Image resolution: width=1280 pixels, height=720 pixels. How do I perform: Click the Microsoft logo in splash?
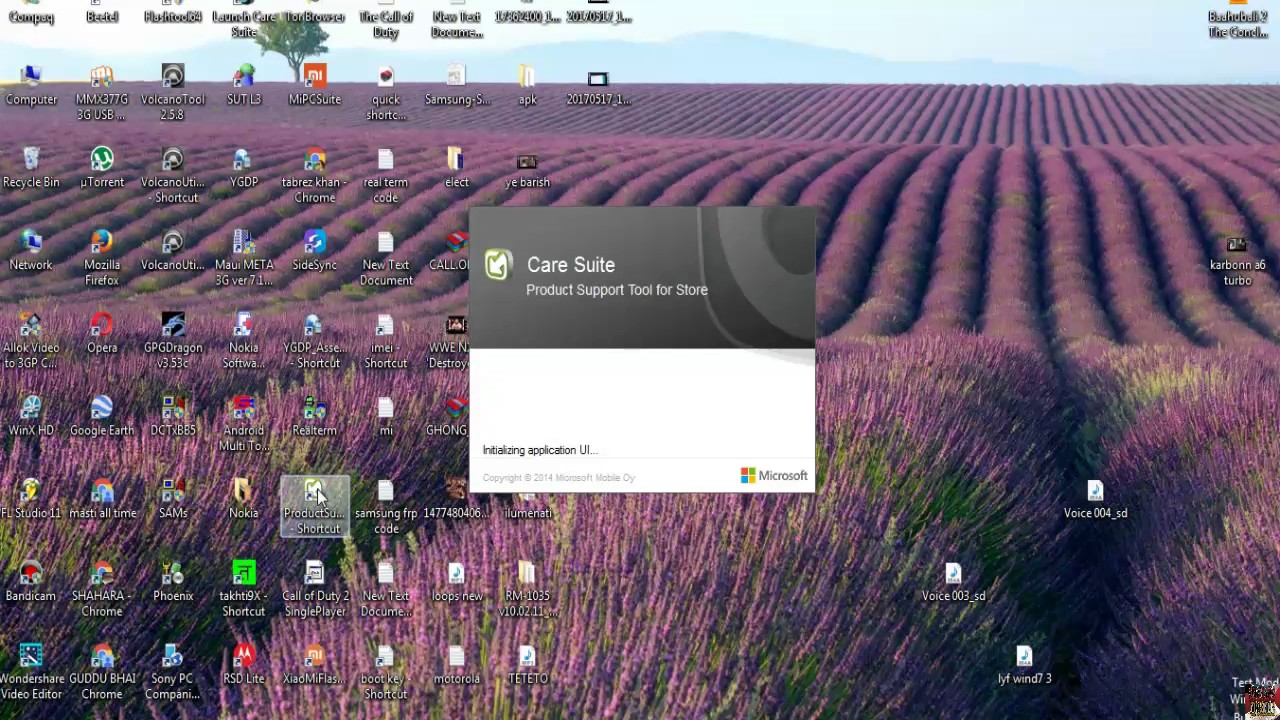(x=774, y=476)
